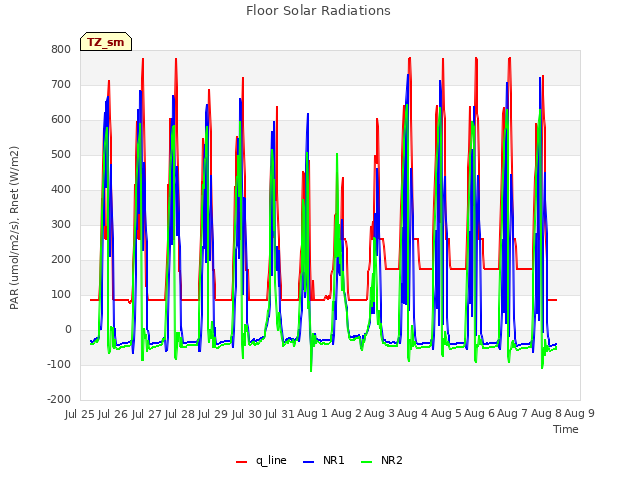This screenshot has height=480, width=640.
Task: Click the 400 y-axis tick label
Action: pyautogui.click(x=61, y=189)
